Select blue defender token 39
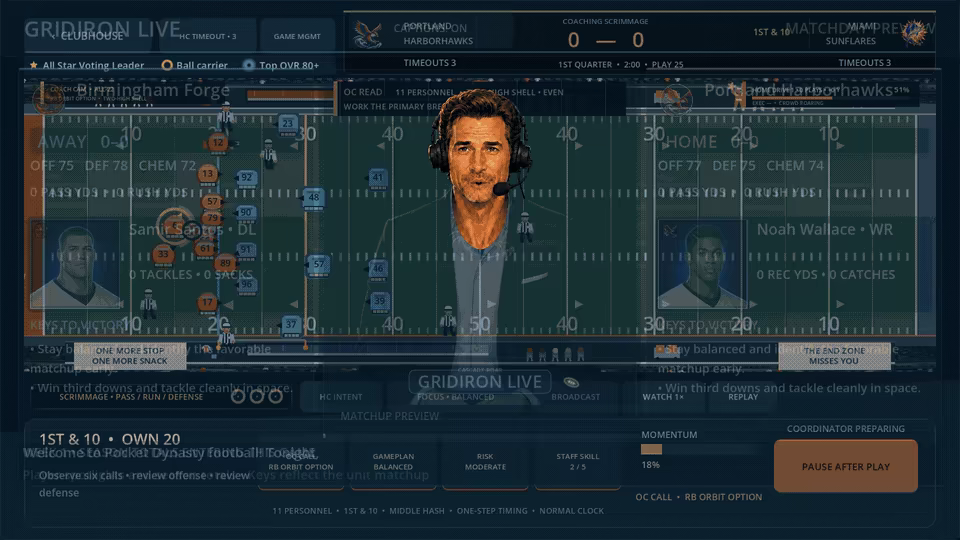This screenshot has width=960, height=540. tap(380, 301)
